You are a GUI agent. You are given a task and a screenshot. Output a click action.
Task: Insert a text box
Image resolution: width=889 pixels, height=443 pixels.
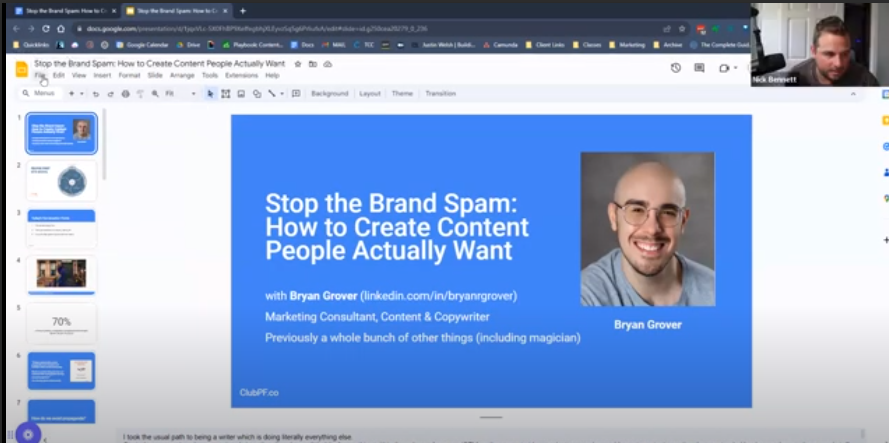pos(226,94)
